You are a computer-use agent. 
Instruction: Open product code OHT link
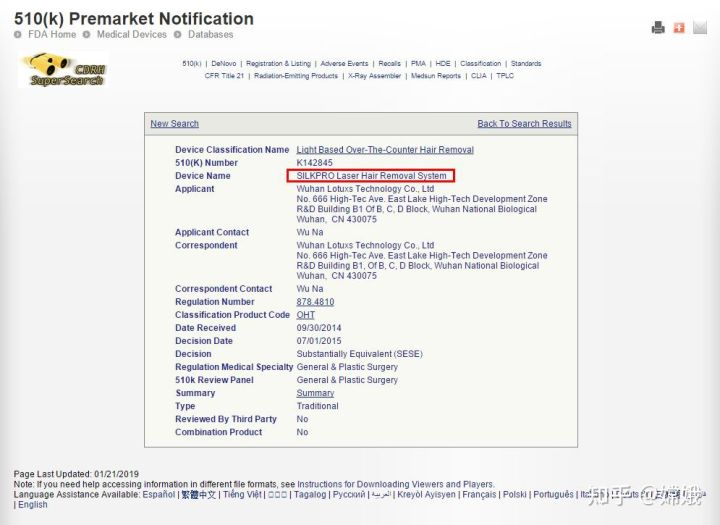click(x=306, y=315)
